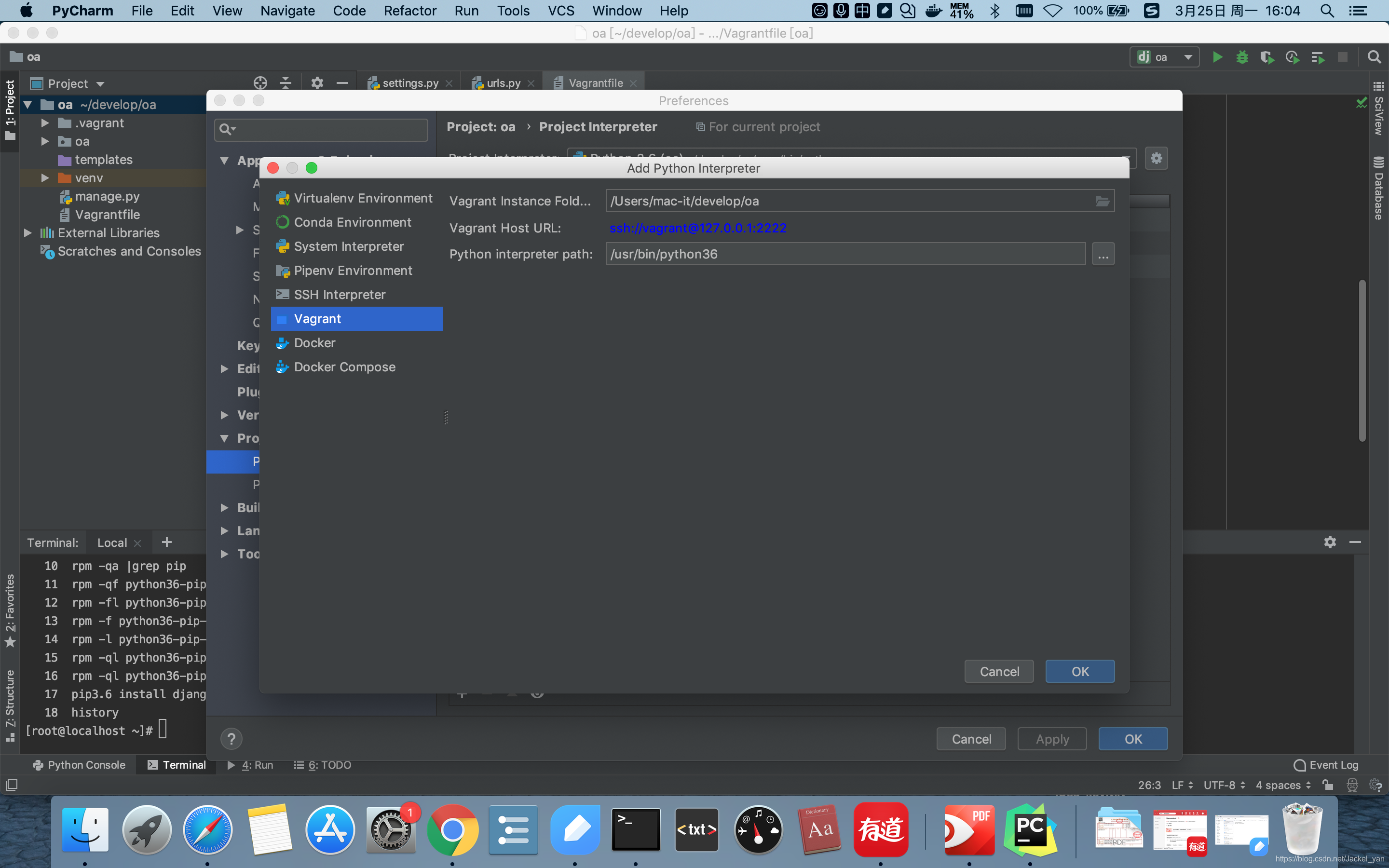The image size is (1389, 868).
Task: Open folder browser for Vagrant Instance Folder
Action: pos(1102,201)
